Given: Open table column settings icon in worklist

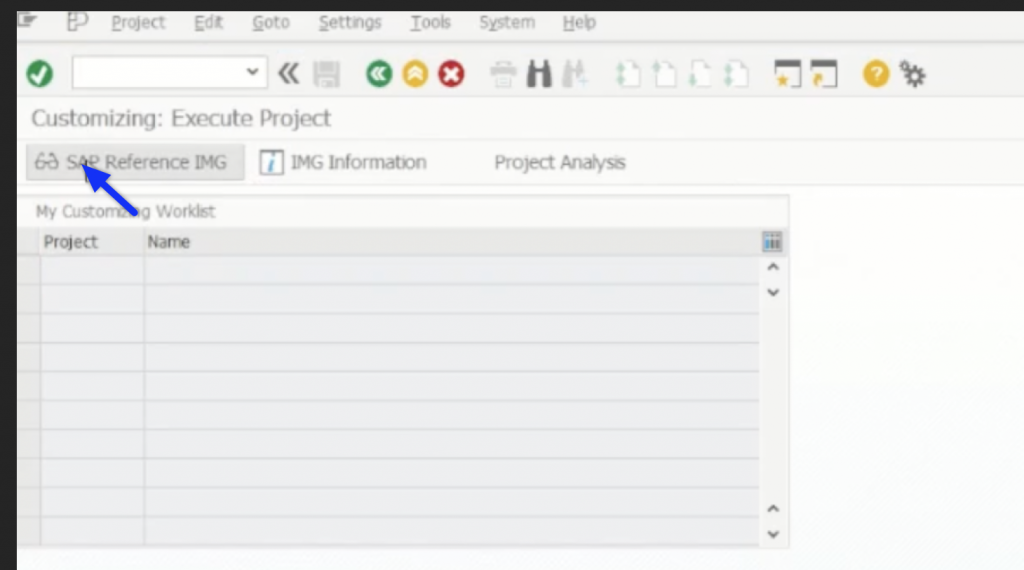Looking at the screenshot, I should coord(771,242).
